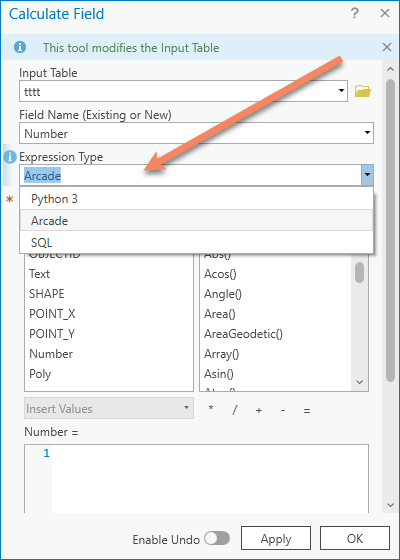Collapse the Expression Type dropdown arrow

pyautogui.click(x=367, y=175)
